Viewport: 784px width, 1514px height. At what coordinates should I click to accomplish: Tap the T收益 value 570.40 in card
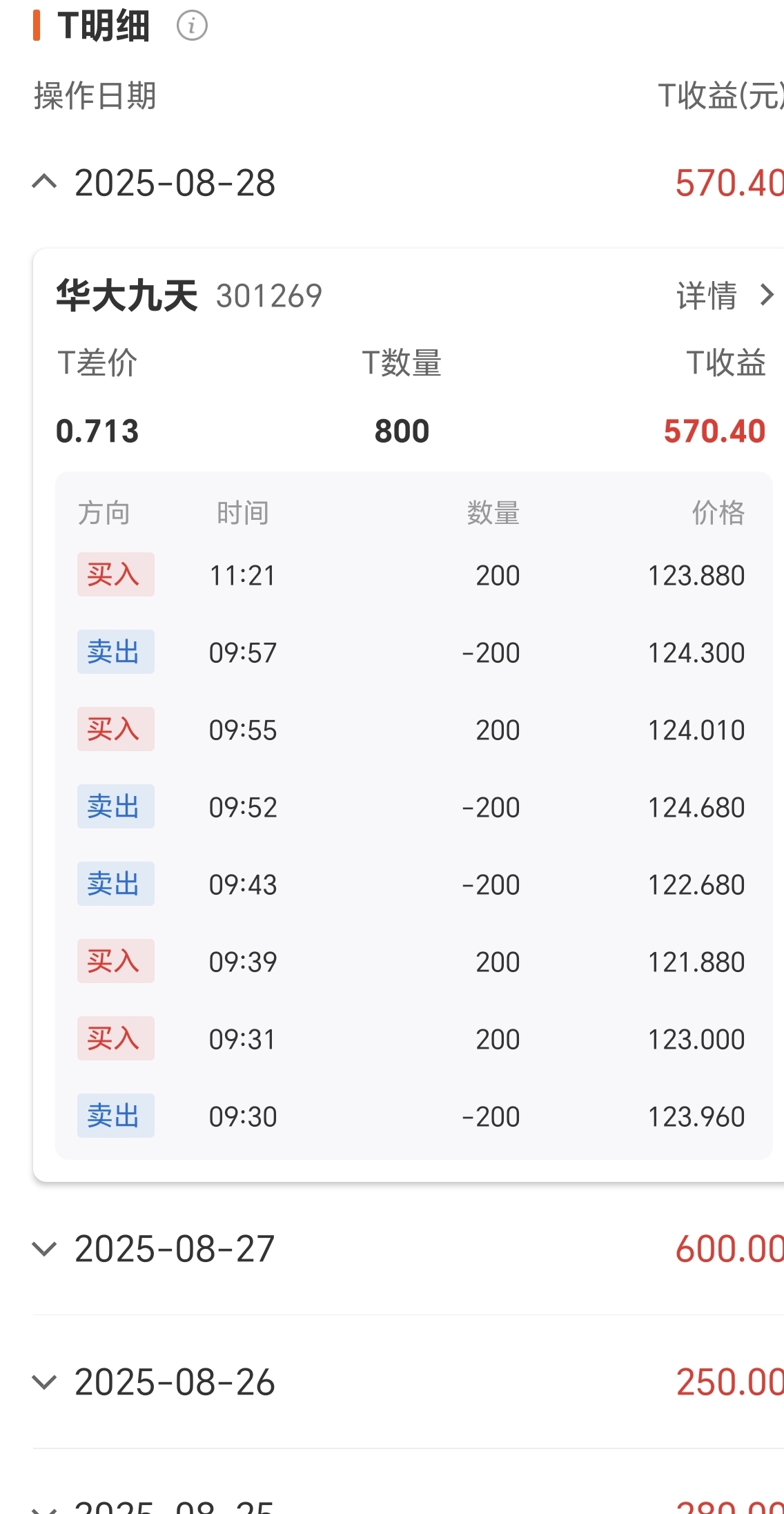(715, 431)
